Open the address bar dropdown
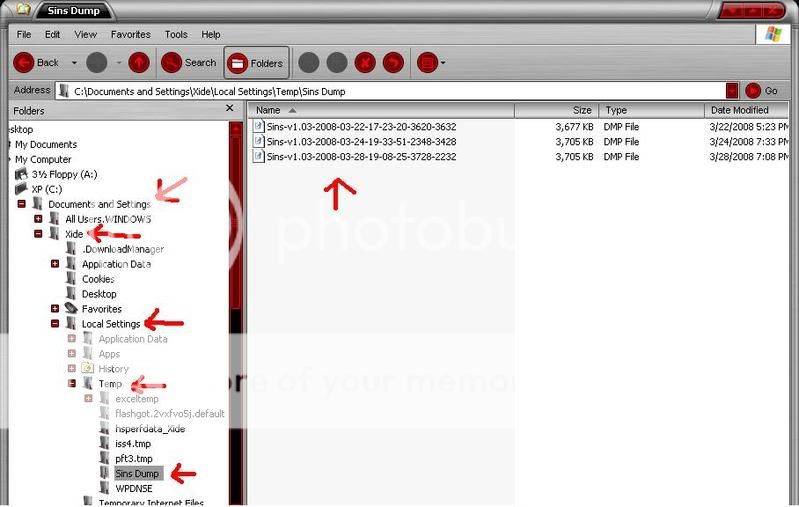Image resolution: width=799 pixels, height=507 pixels. click(732, 91)
